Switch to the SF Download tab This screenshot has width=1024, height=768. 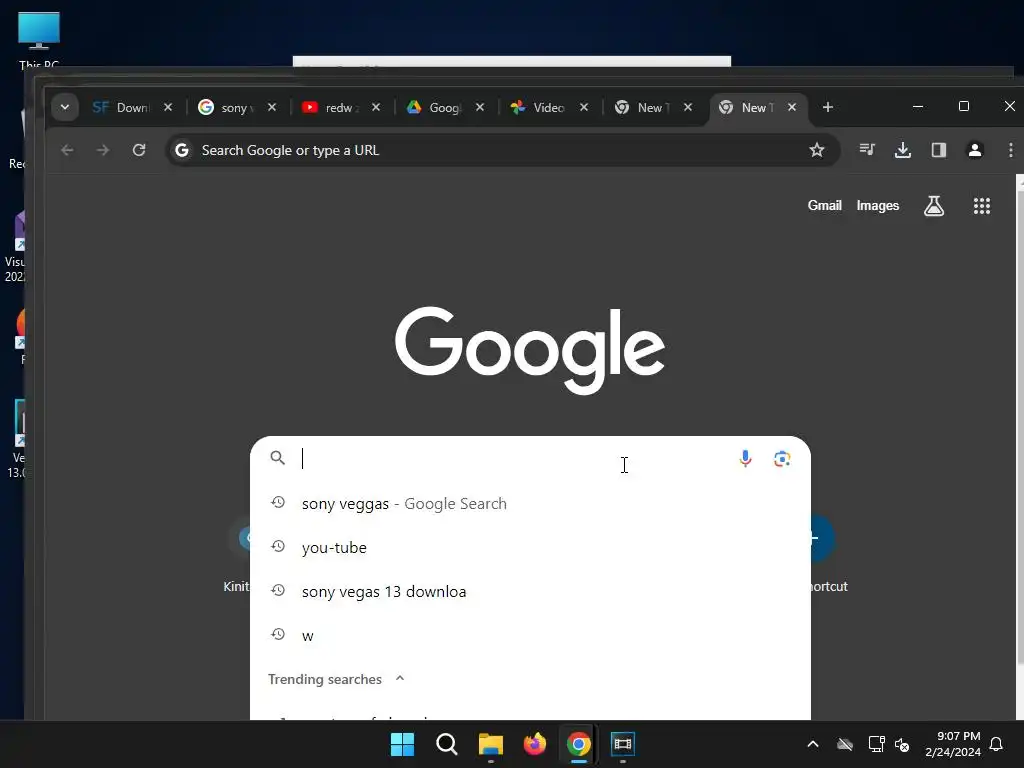point(121,108)
